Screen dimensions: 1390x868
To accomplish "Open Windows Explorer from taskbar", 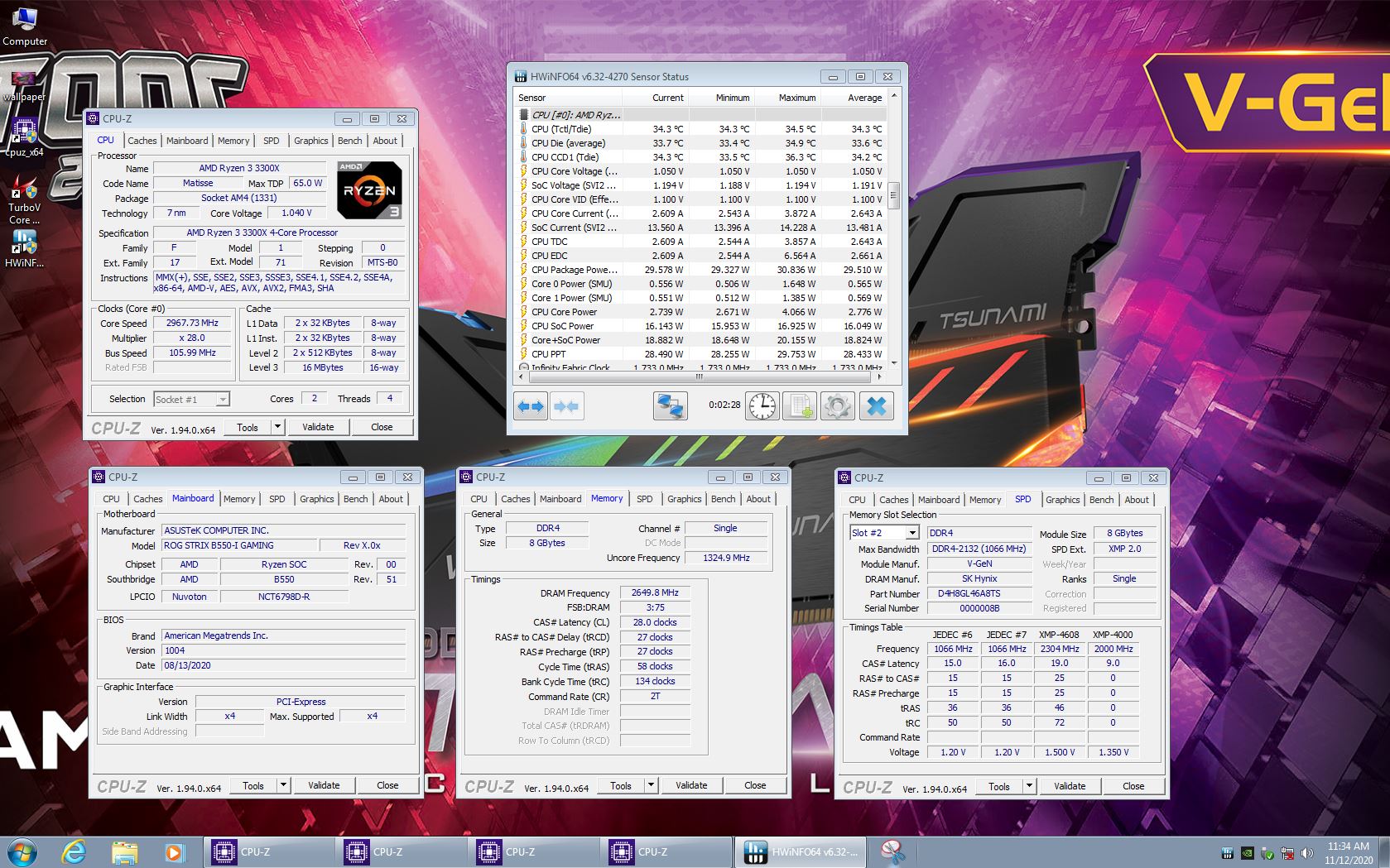I will point(124,851).
